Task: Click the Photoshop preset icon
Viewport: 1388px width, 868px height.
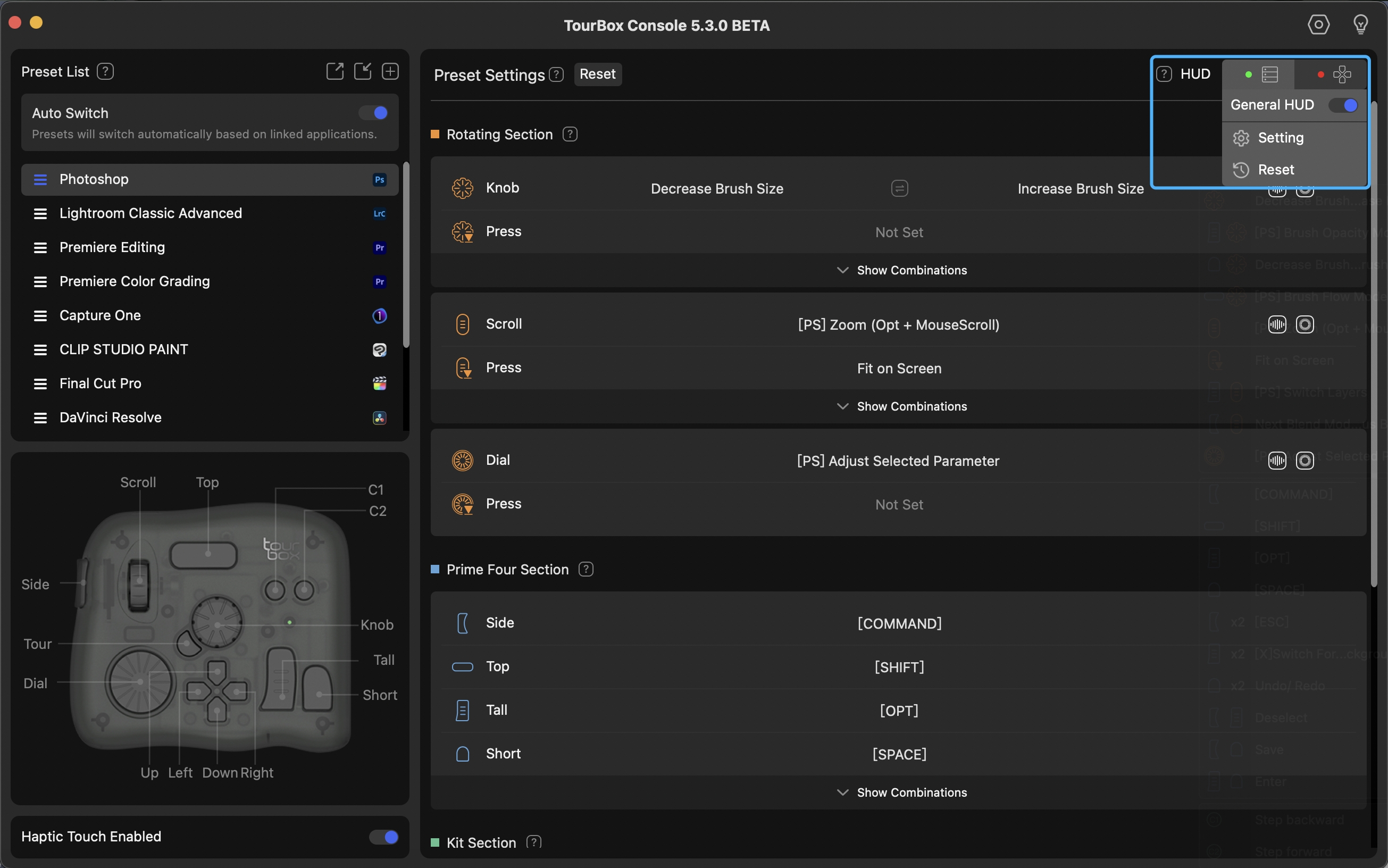Action: point(378,179)
